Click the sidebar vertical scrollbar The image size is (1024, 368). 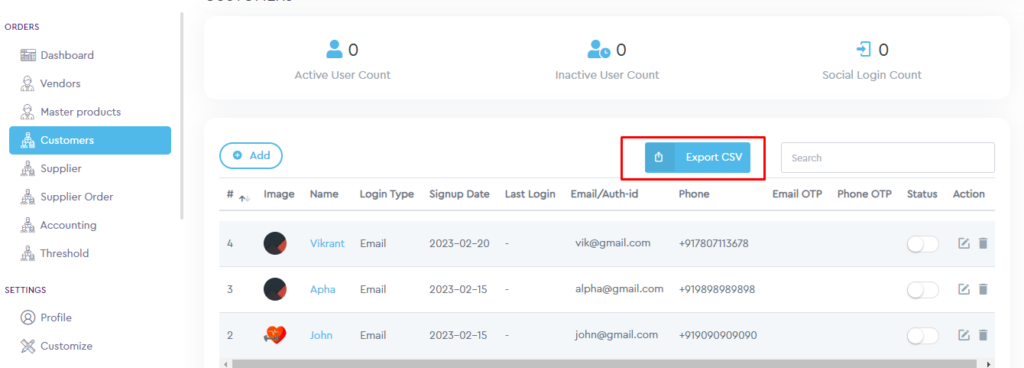coord(182,115)
